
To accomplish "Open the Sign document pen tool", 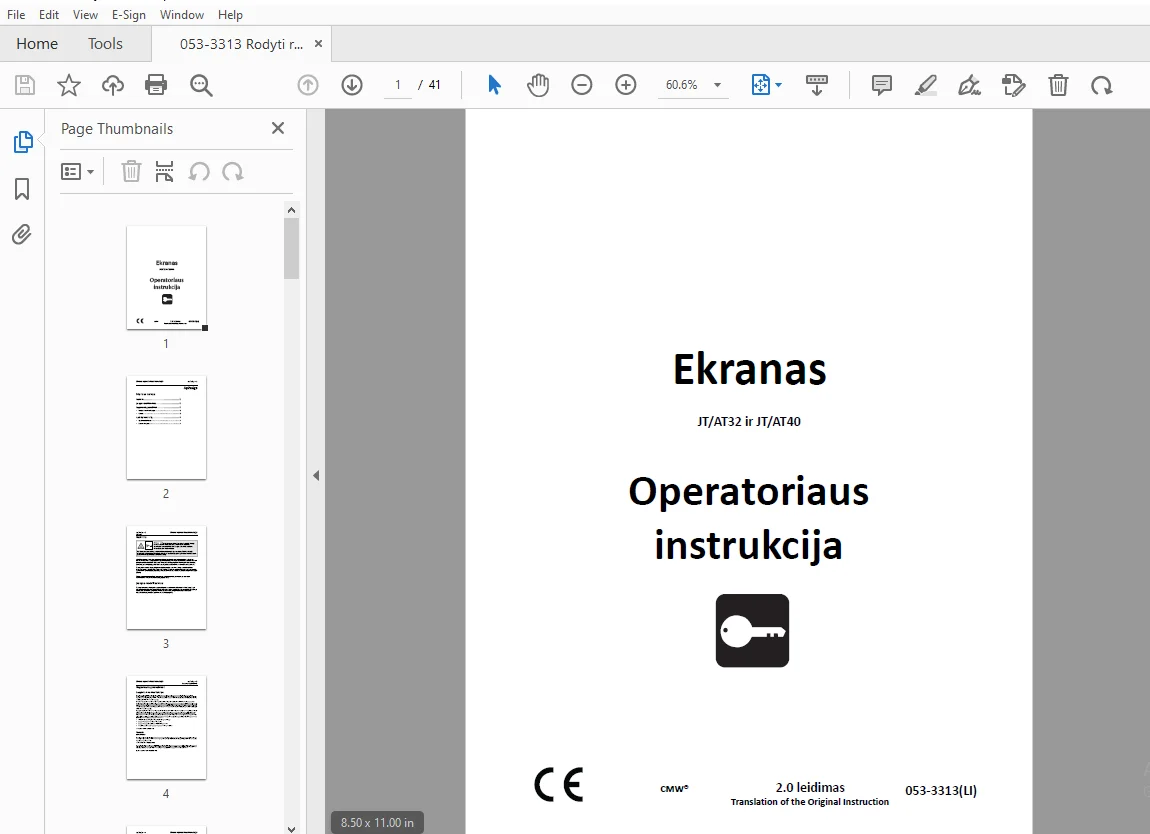I will 970,85.
